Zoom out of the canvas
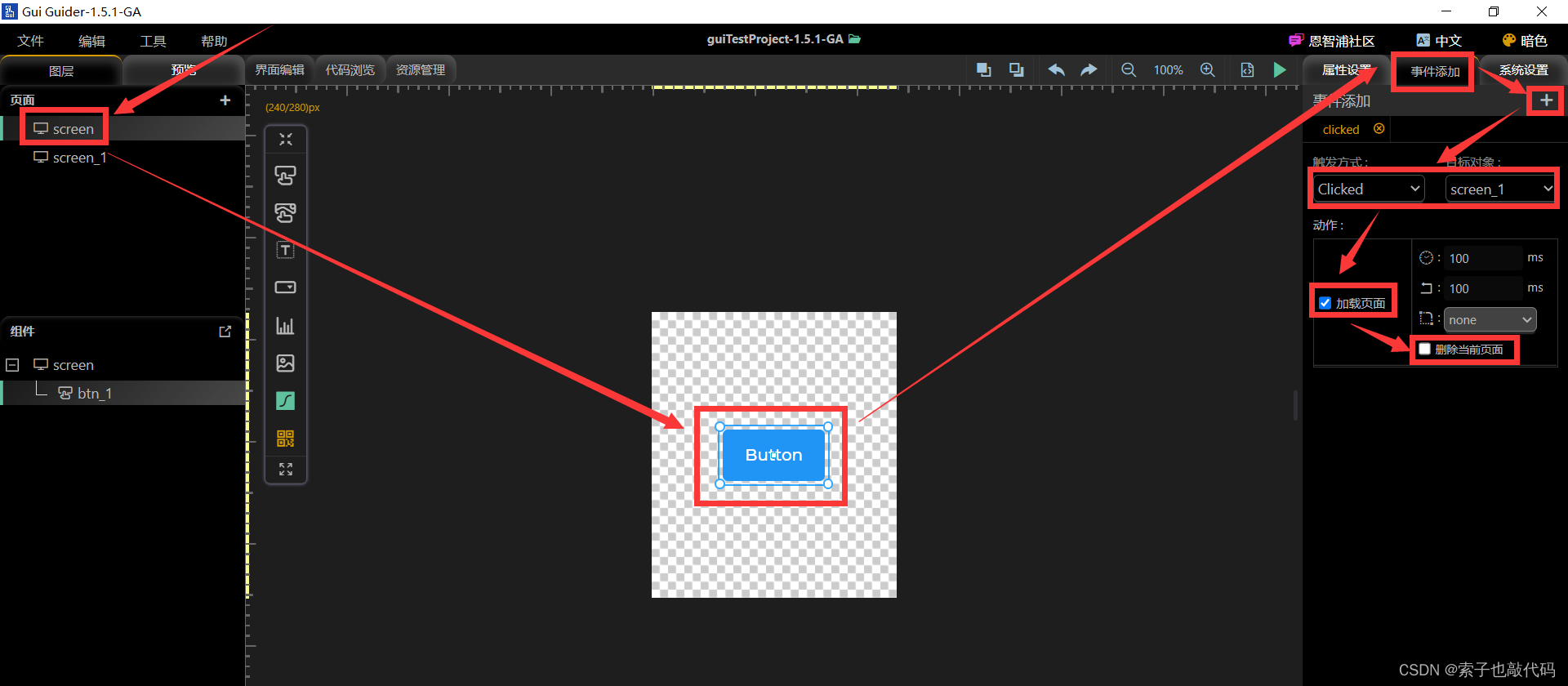 tap(1129, 70)
